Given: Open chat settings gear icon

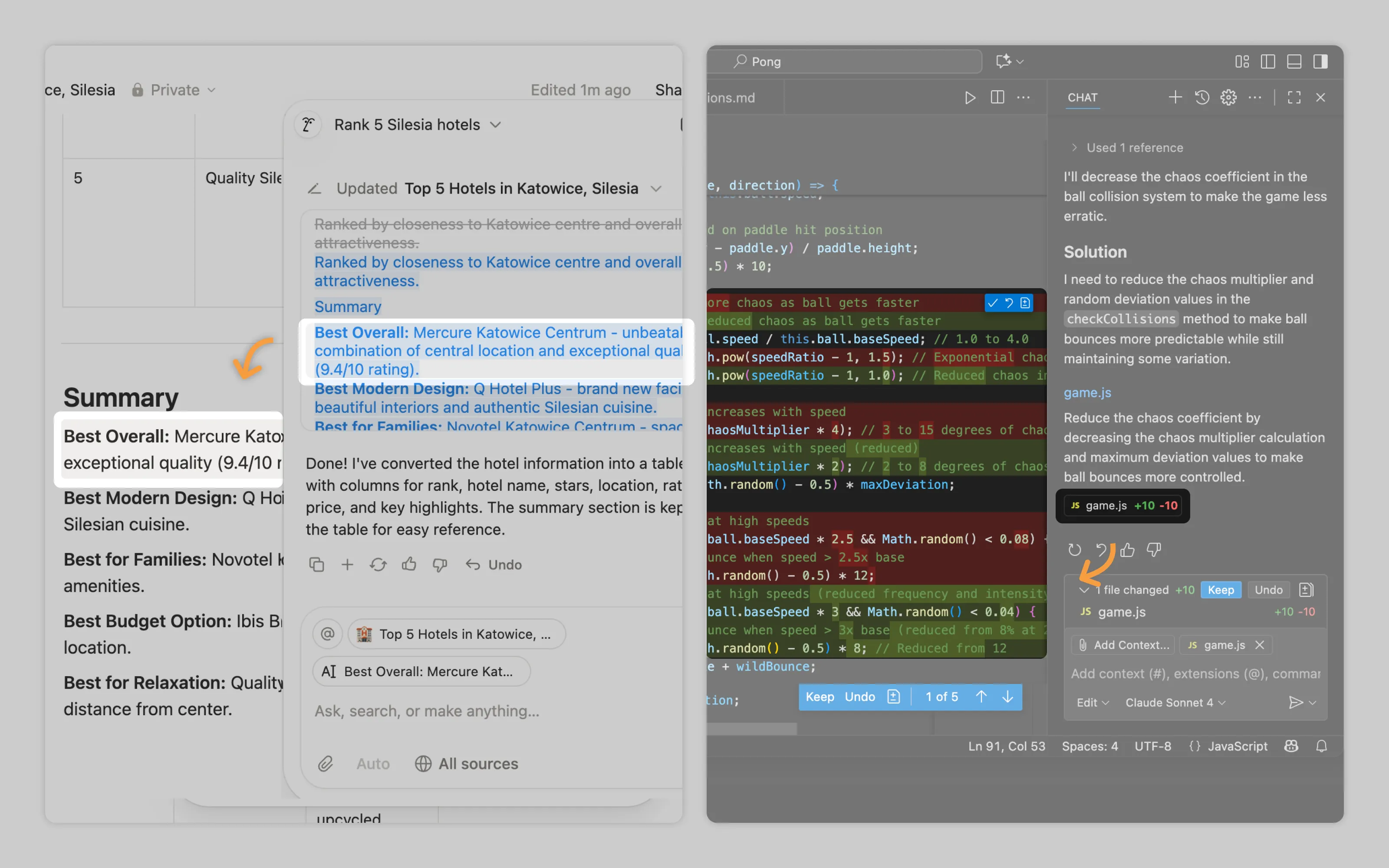Looking at the screenshot, I should click(x=1228, y=98).
